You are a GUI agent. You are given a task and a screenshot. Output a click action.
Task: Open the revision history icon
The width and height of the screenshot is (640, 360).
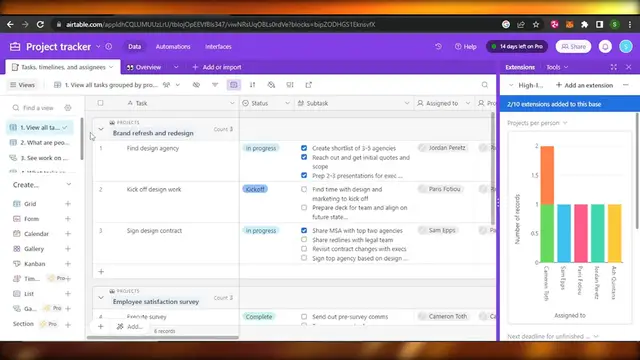tap(438, 47)
